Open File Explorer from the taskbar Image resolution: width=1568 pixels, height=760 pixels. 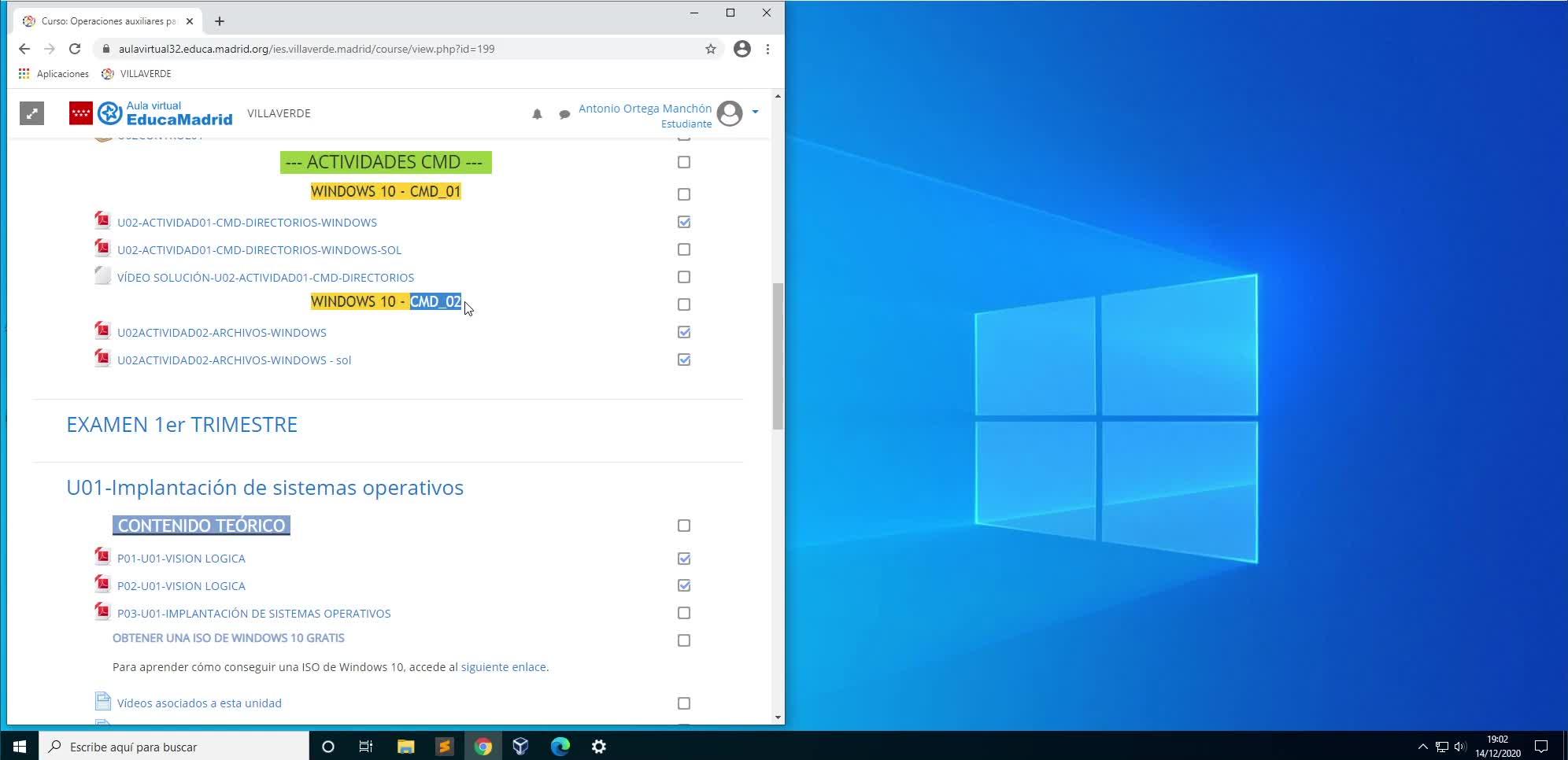pos(405,747)
